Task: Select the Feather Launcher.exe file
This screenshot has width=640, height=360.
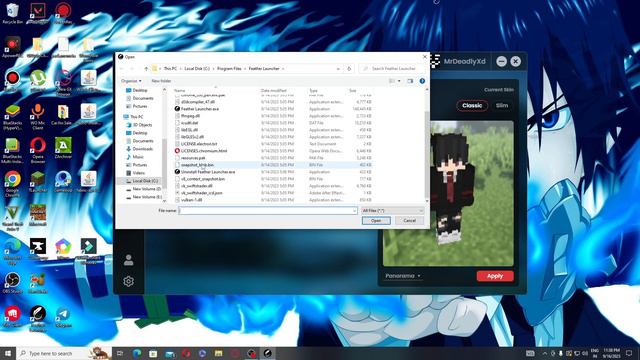Action: (x=200, y=109)
